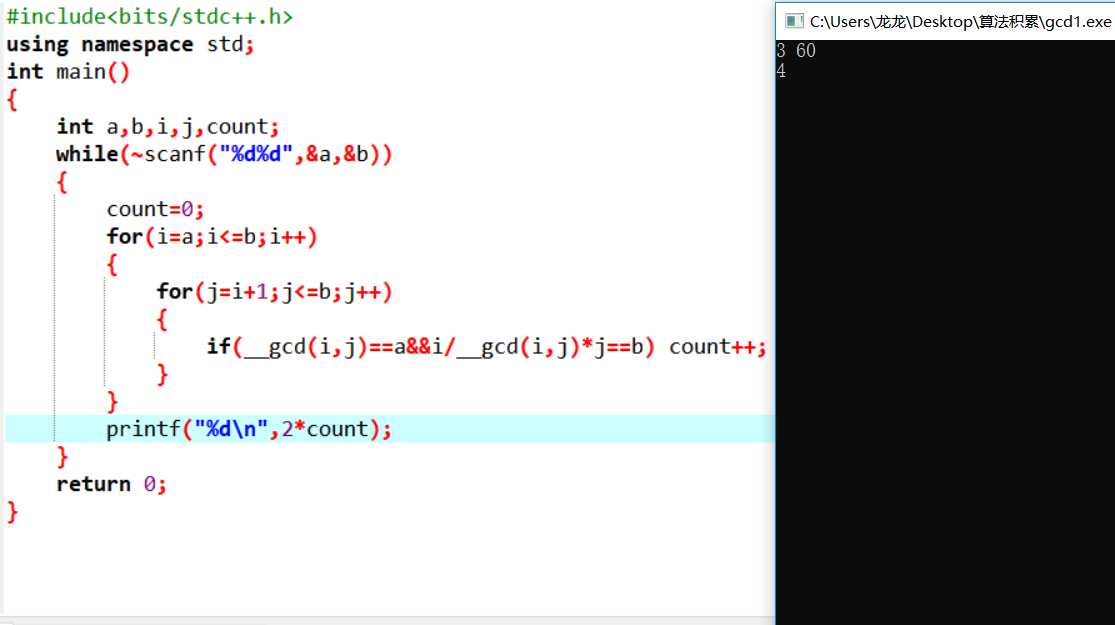This screenshot has height=625, width=1115.
Task: Click the while(~scanf("%d%d",&a,&b)) line
Action: click(x=224, y=154)
